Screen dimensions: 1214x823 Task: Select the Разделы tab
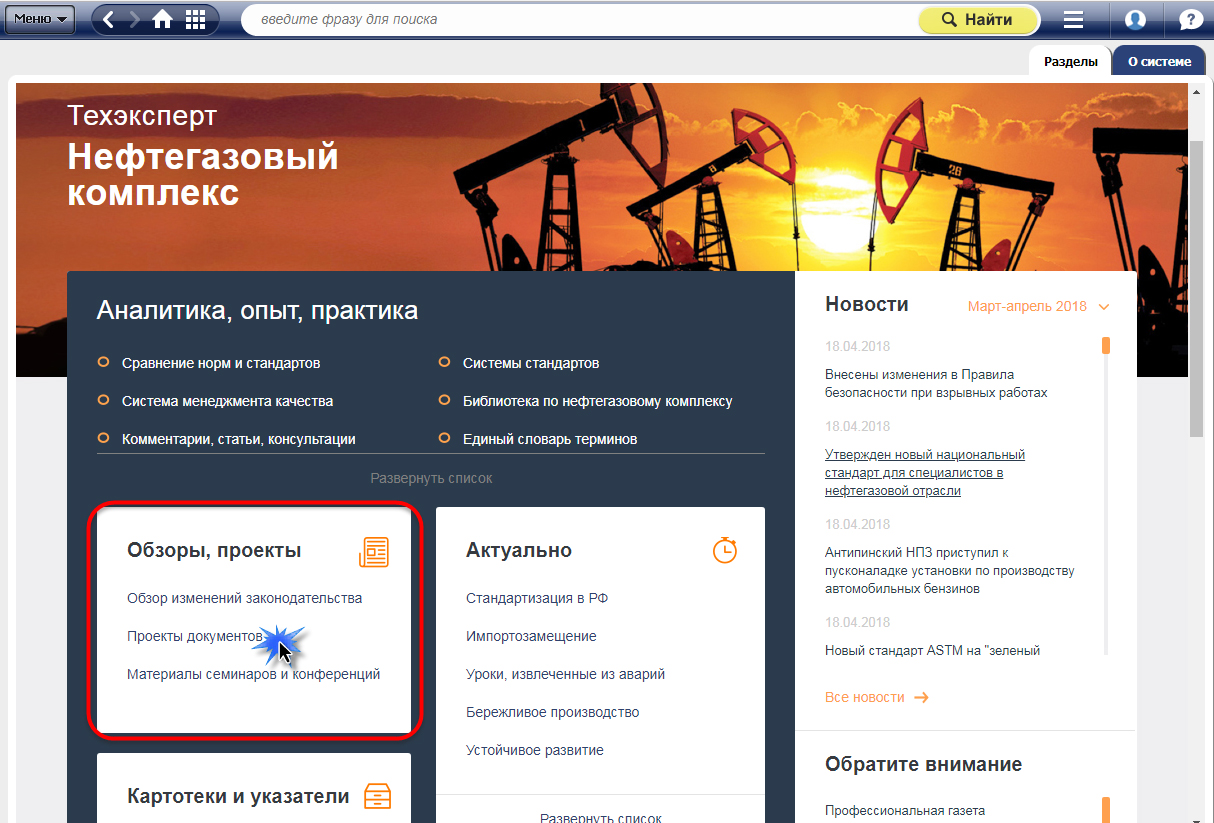tap(1070, 61)
